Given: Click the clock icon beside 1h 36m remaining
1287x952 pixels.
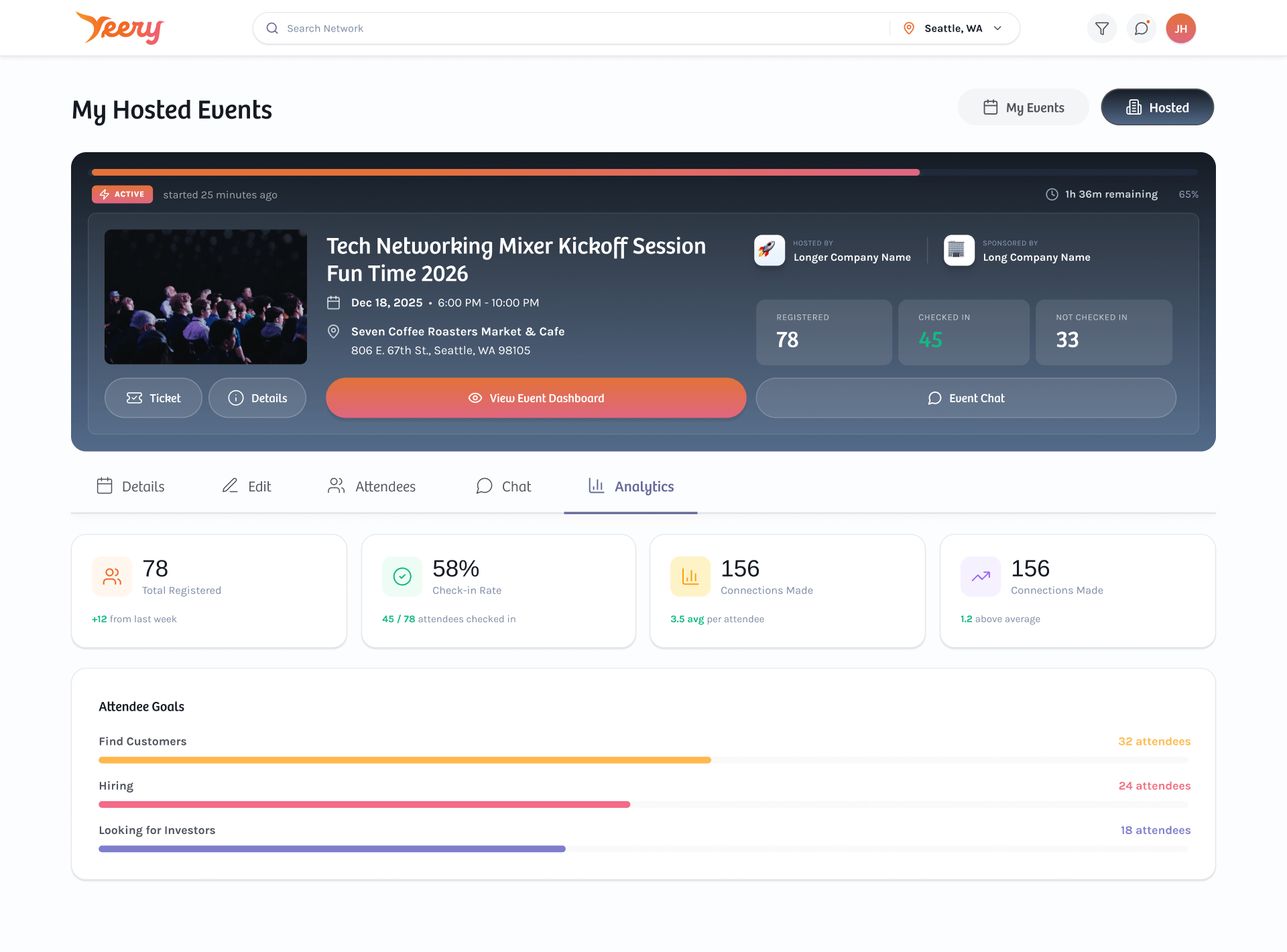Looking at the screenshot, I should [1052, 194].
